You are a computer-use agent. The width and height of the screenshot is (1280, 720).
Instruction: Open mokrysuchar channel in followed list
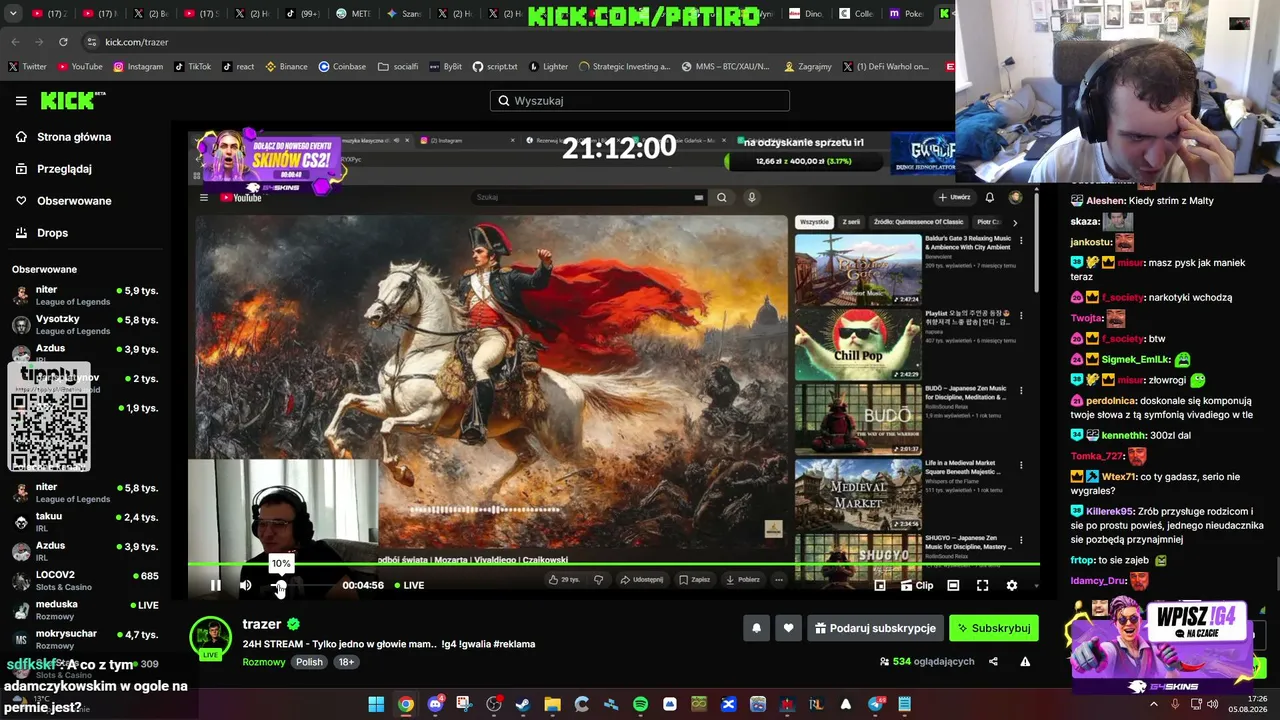[x=86, y=639]
